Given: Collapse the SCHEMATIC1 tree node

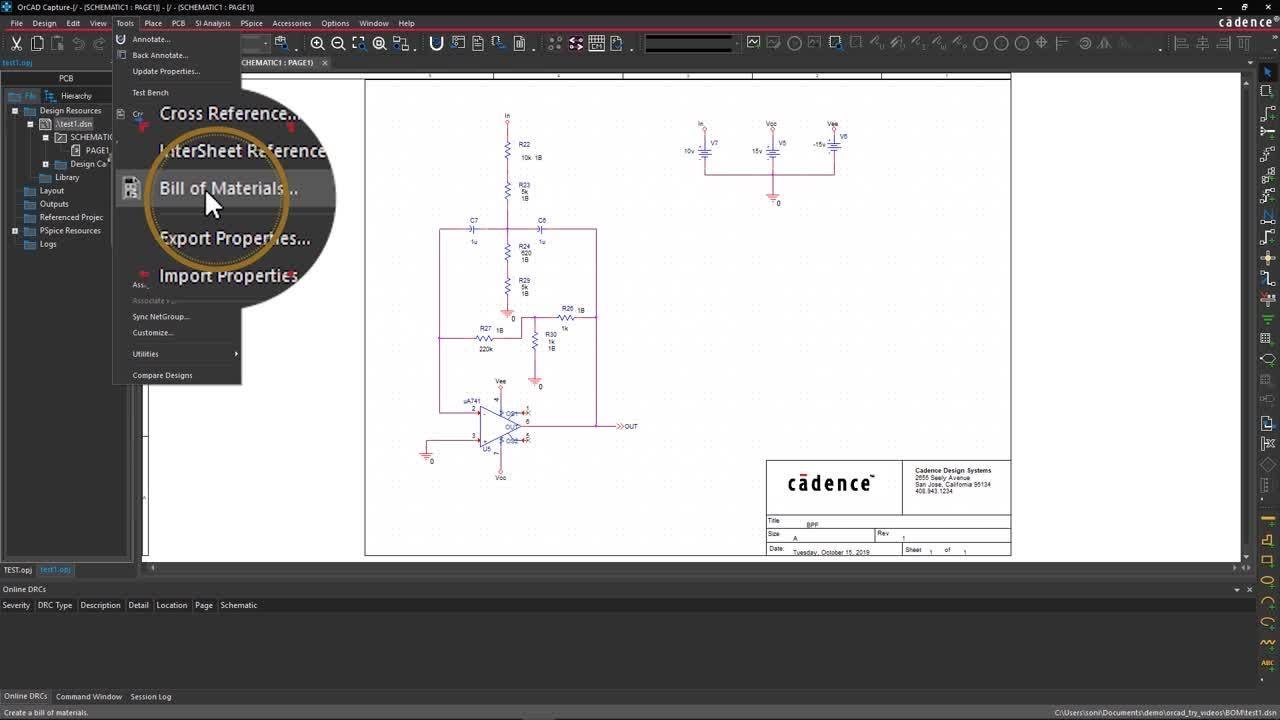Looking at the screenshot, I should pyautogui.click(x=45, y=137).
